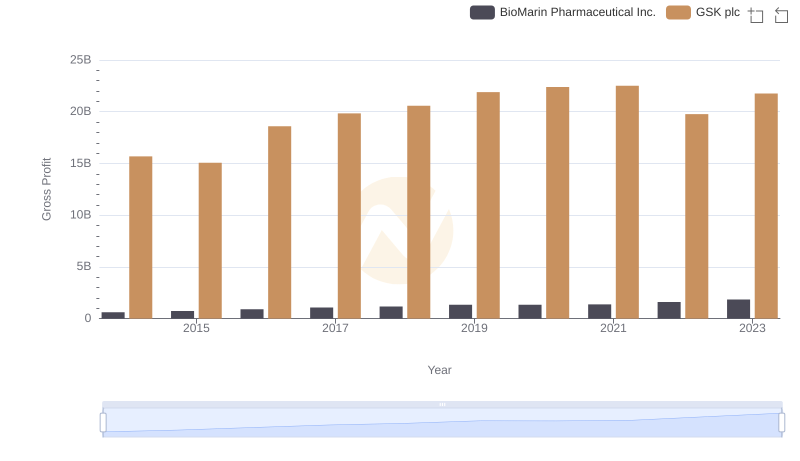Click the 20B y-axis label
The image size is (800, 461).
[x=81, y=111]
